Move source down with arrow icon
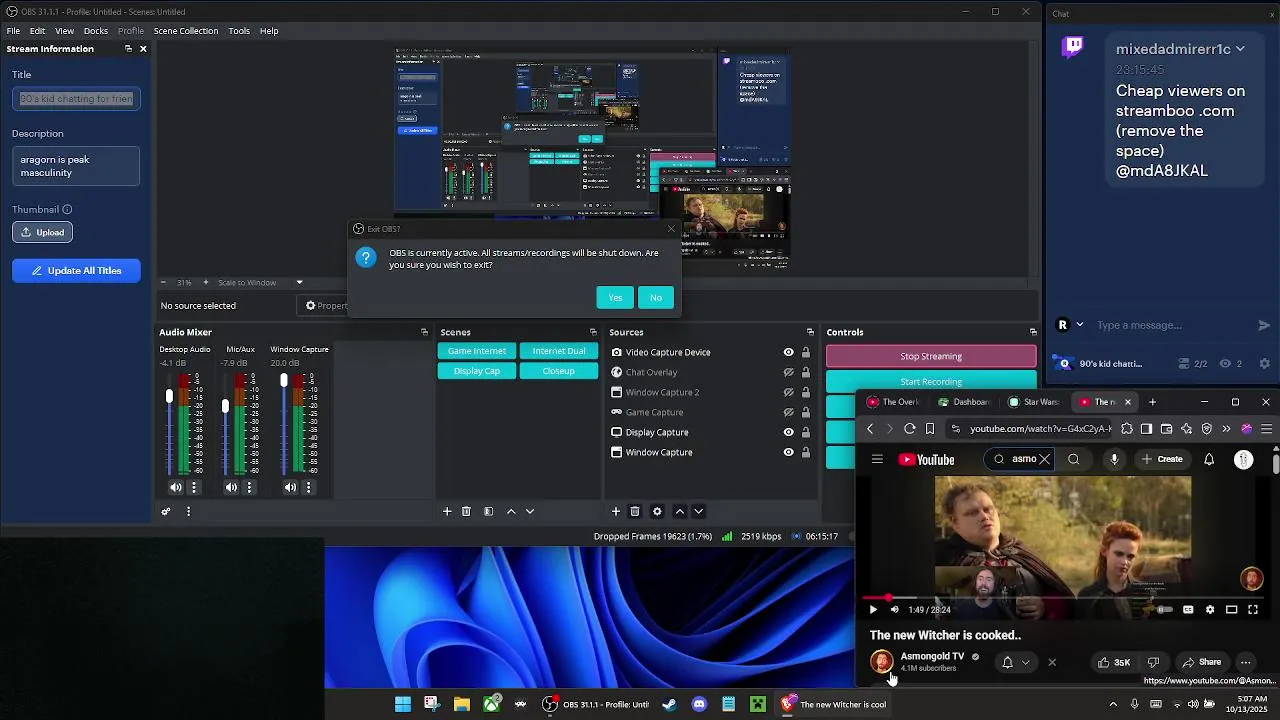Viewport: 1280px width, 720px height. point(699,511)
